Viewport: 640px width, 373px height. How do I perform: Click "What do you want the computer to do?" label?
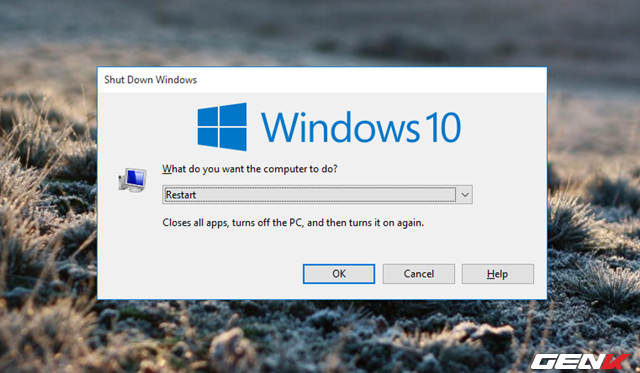point(250,169)
